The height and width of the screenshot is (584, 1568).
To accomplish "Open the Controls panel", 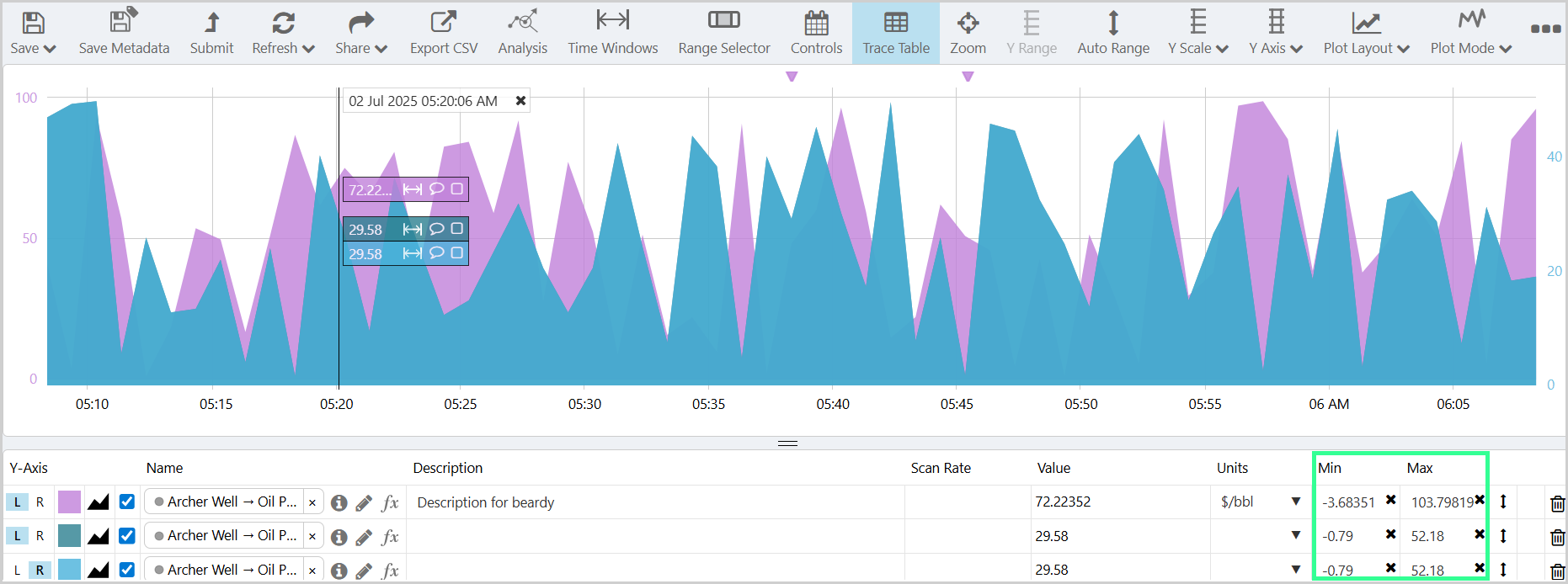I will tap(816, 32).
